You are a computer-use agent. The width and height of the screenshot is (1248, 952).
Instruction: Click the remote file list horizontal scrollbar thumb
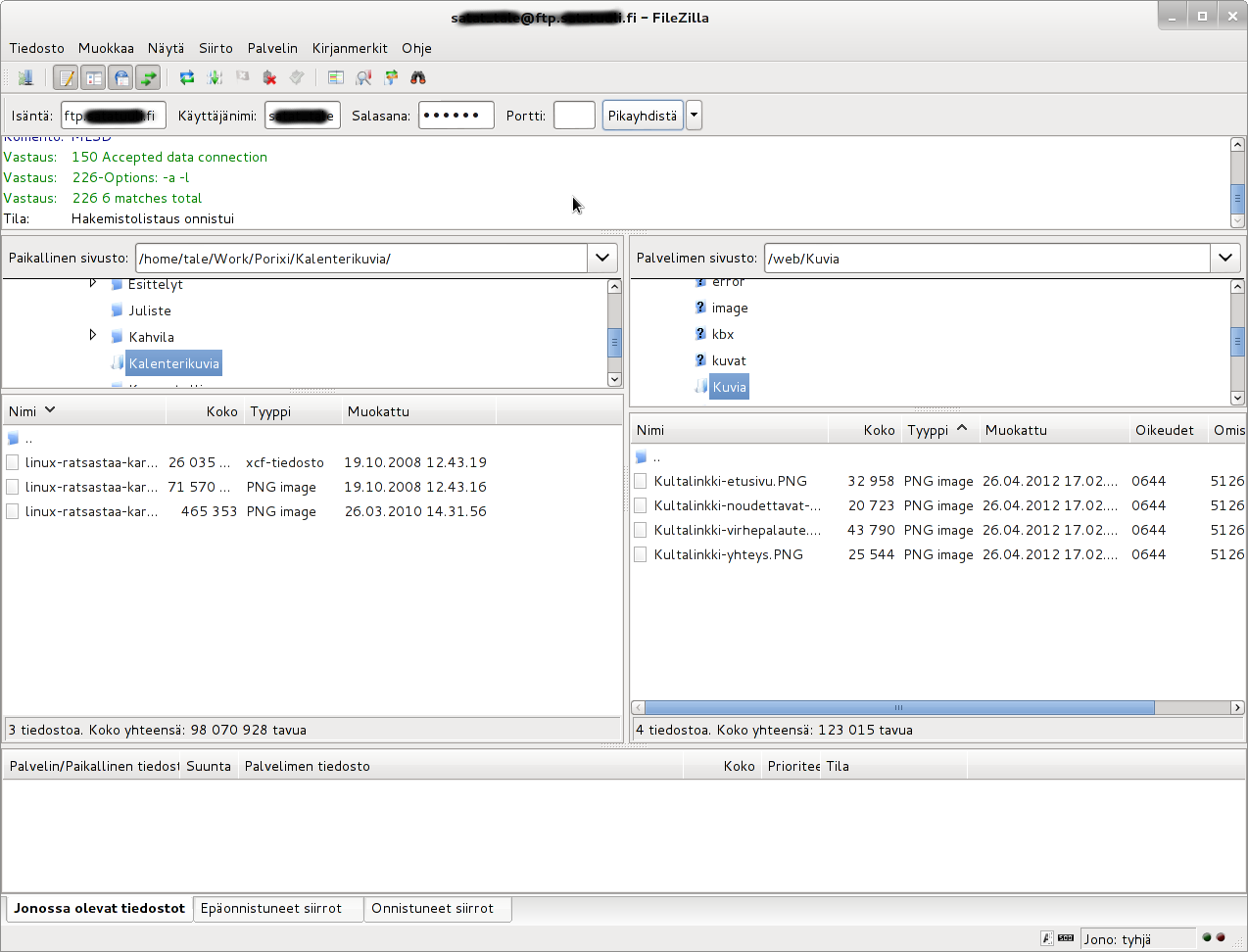(x=899, y=707)
